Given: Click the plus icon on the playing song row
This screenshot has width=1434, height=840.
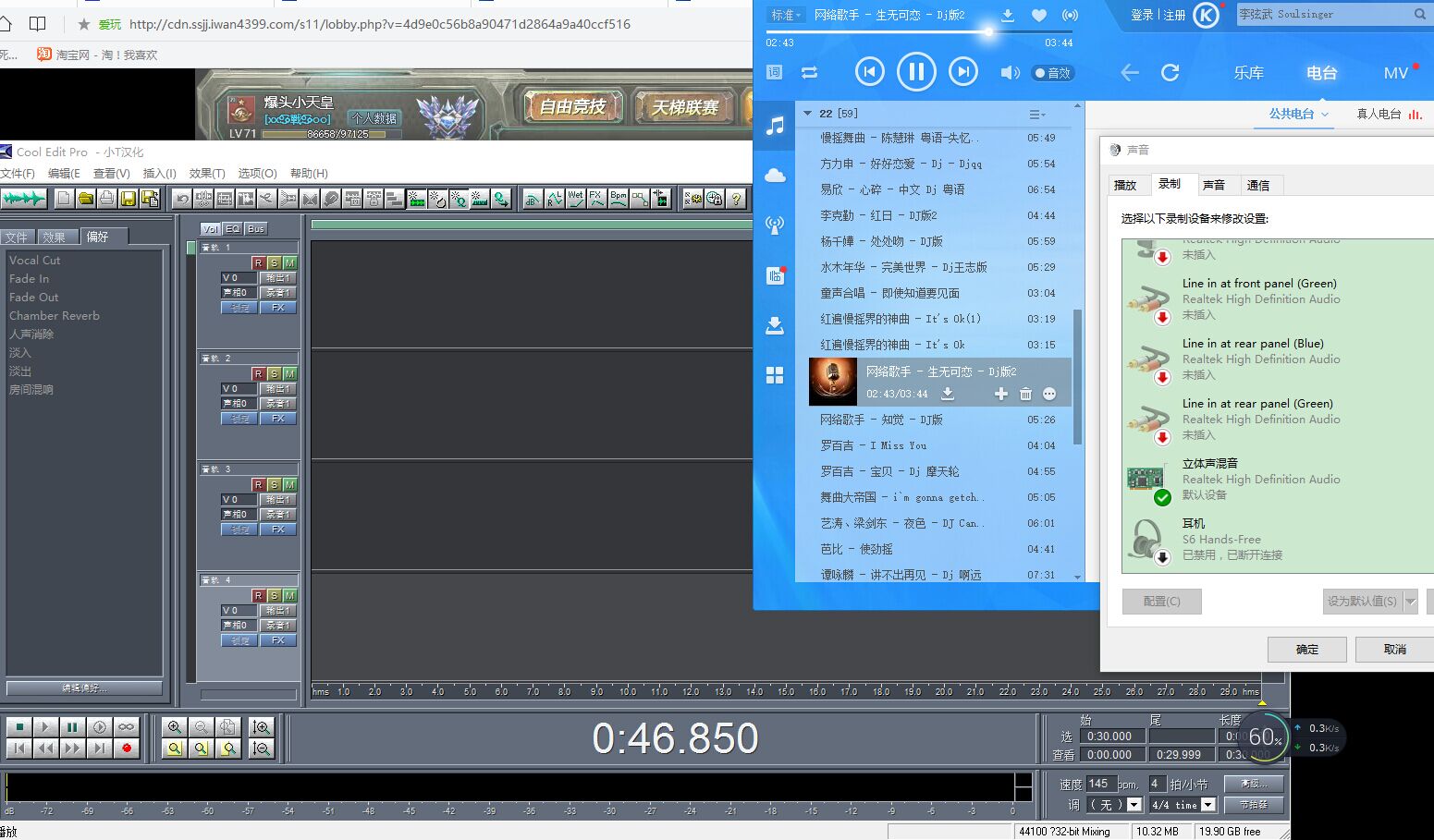Looking at the screenshot, I should [1000, 394].
